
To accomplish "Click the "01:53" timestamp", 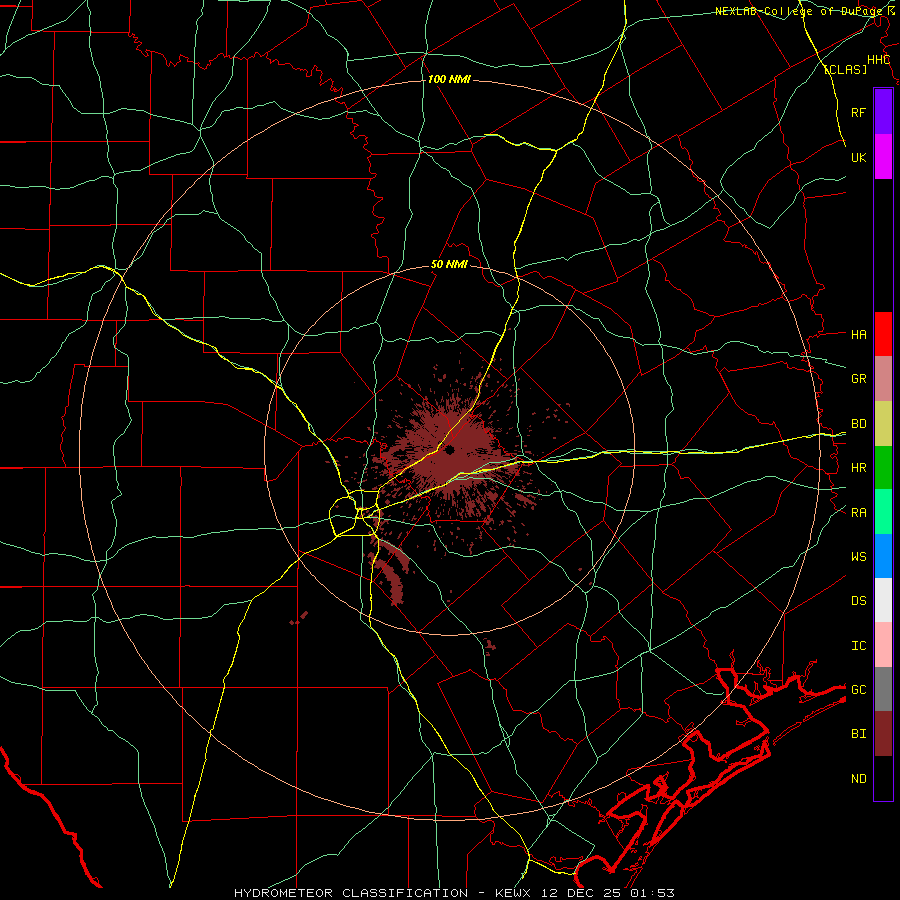I will click(x=652, y=893).
